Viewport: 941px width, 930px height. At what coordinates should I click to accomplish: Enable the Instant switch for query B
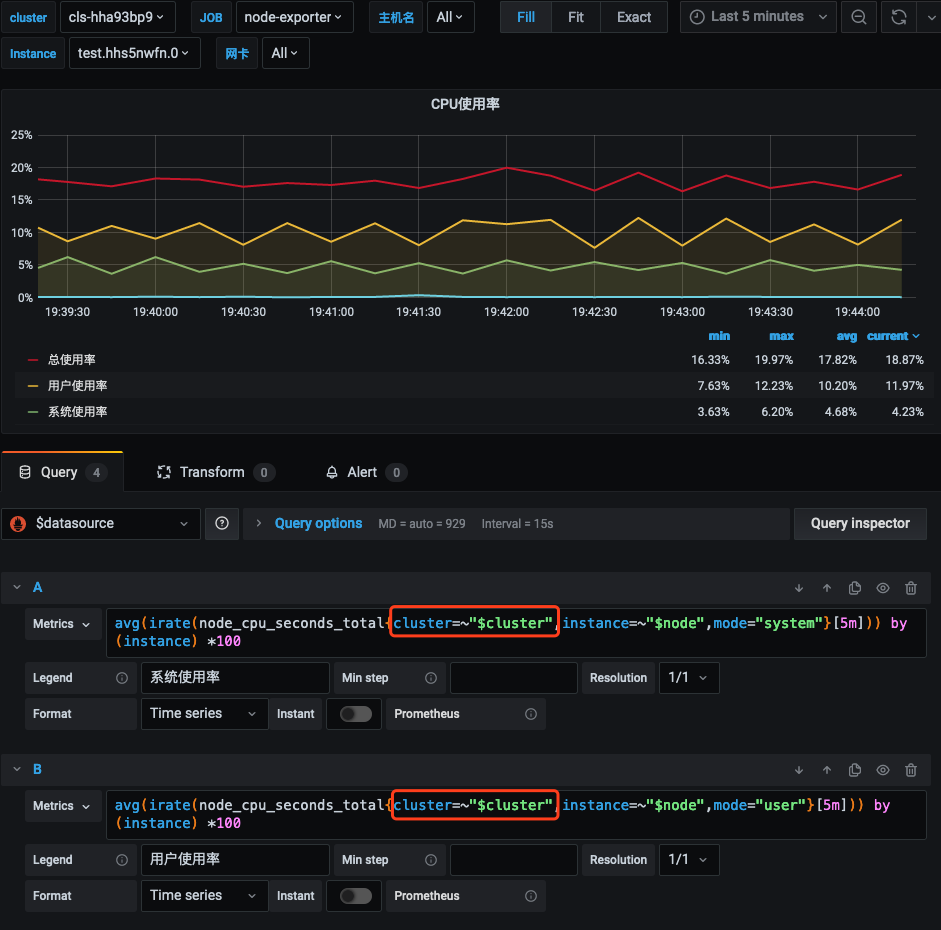[x=355, y=896]
